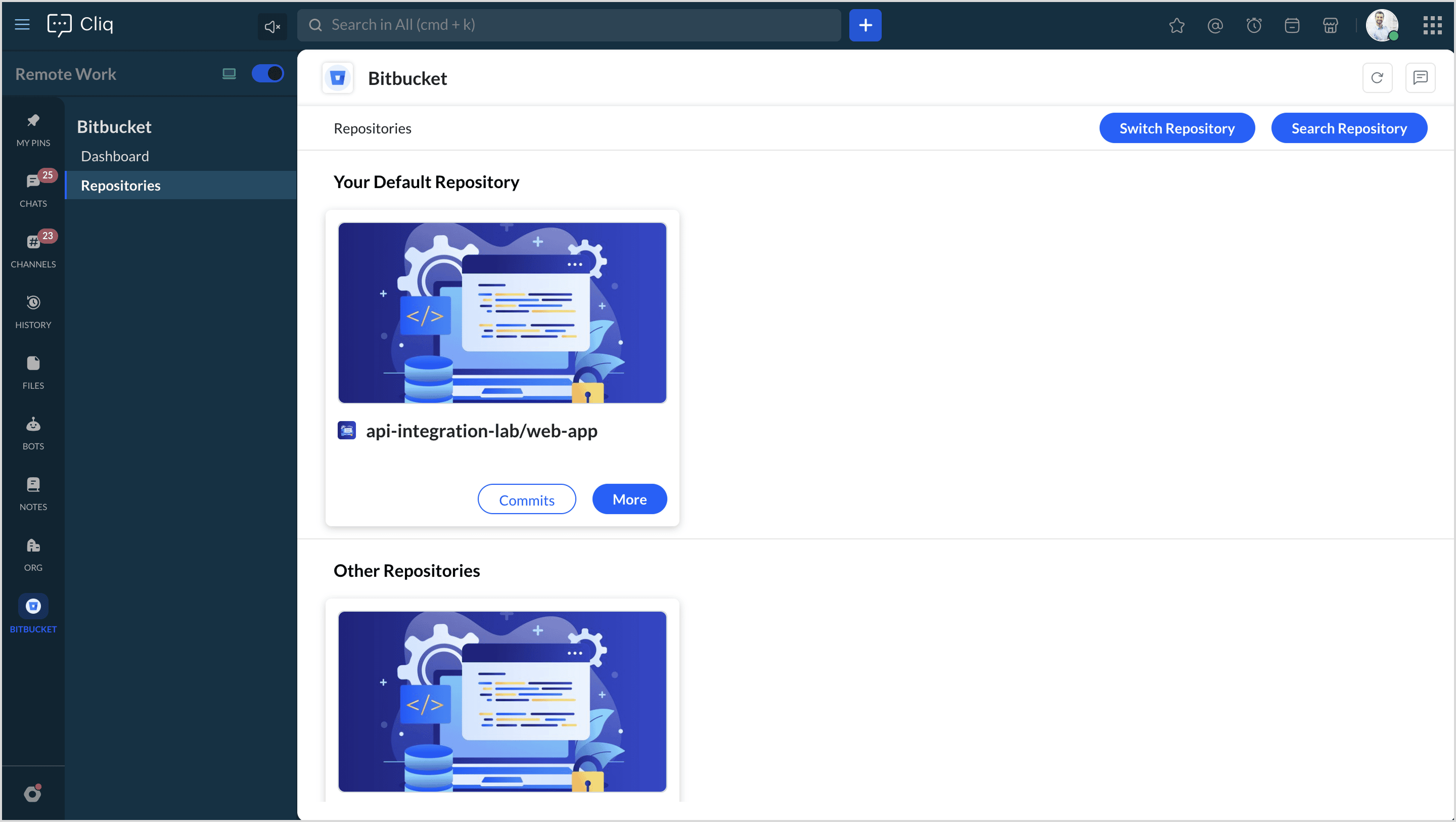This screenshot has width=1456, height=822.
Task: Open the reminders clock icon
Action: 1254,25
